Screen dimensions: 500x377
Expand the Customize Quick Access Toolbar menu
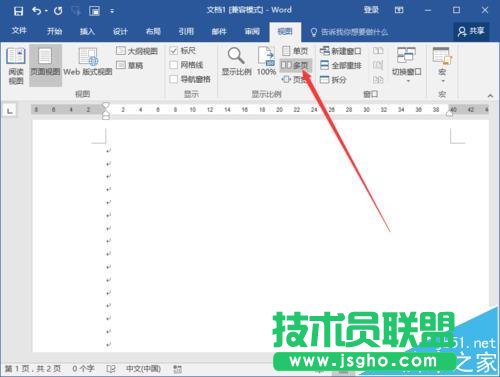coord(112,12)
